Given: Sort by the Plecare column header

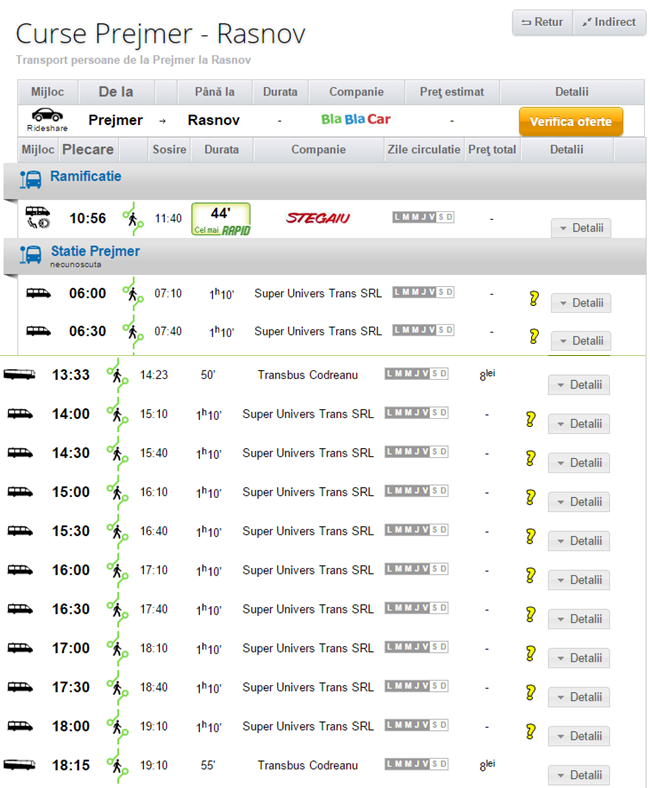Looking at the screenshot, I should 87,150.
